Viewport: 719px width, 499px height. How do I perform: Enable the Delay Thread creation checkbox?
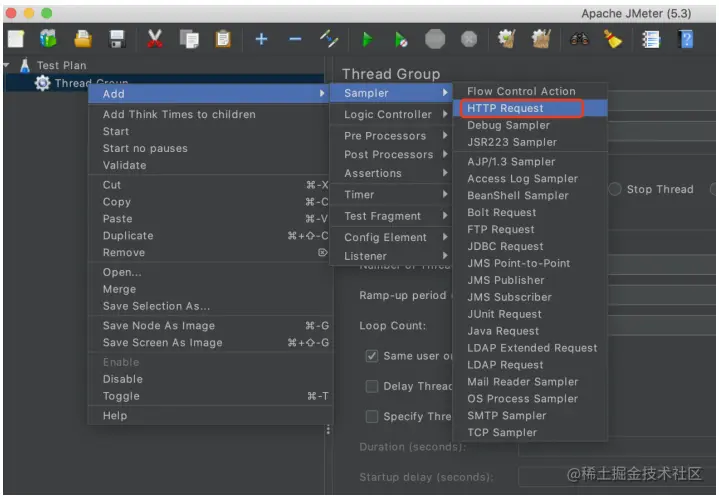point(372,386)
